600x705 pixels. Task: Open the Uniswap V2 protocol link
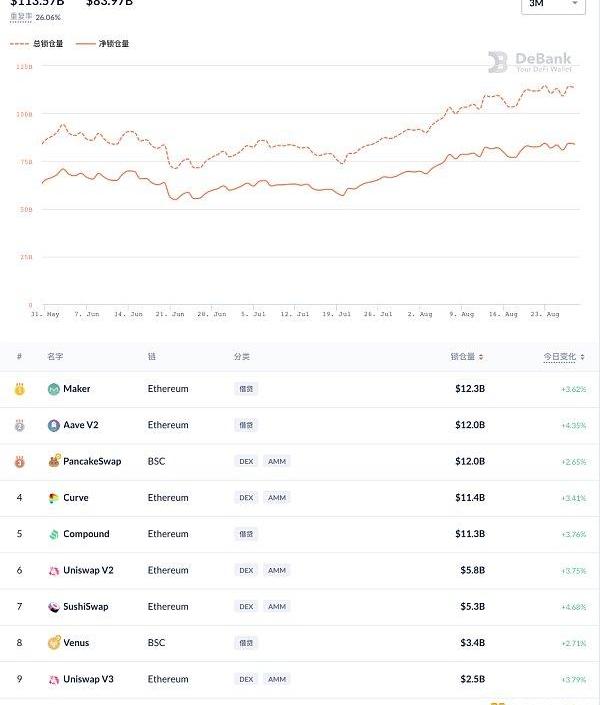click(x=88, y=570)
